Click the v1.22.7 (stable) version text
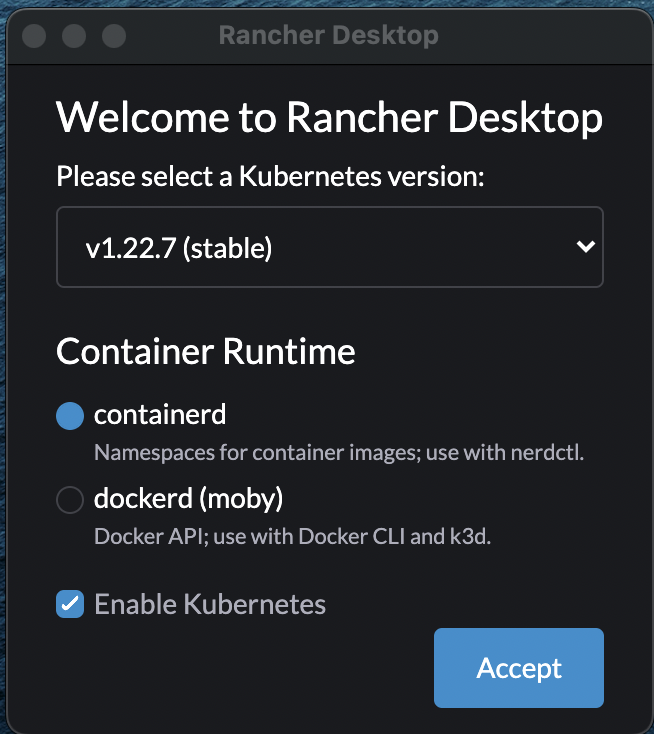This screenshot has width=654, height=734. point(178,248)
